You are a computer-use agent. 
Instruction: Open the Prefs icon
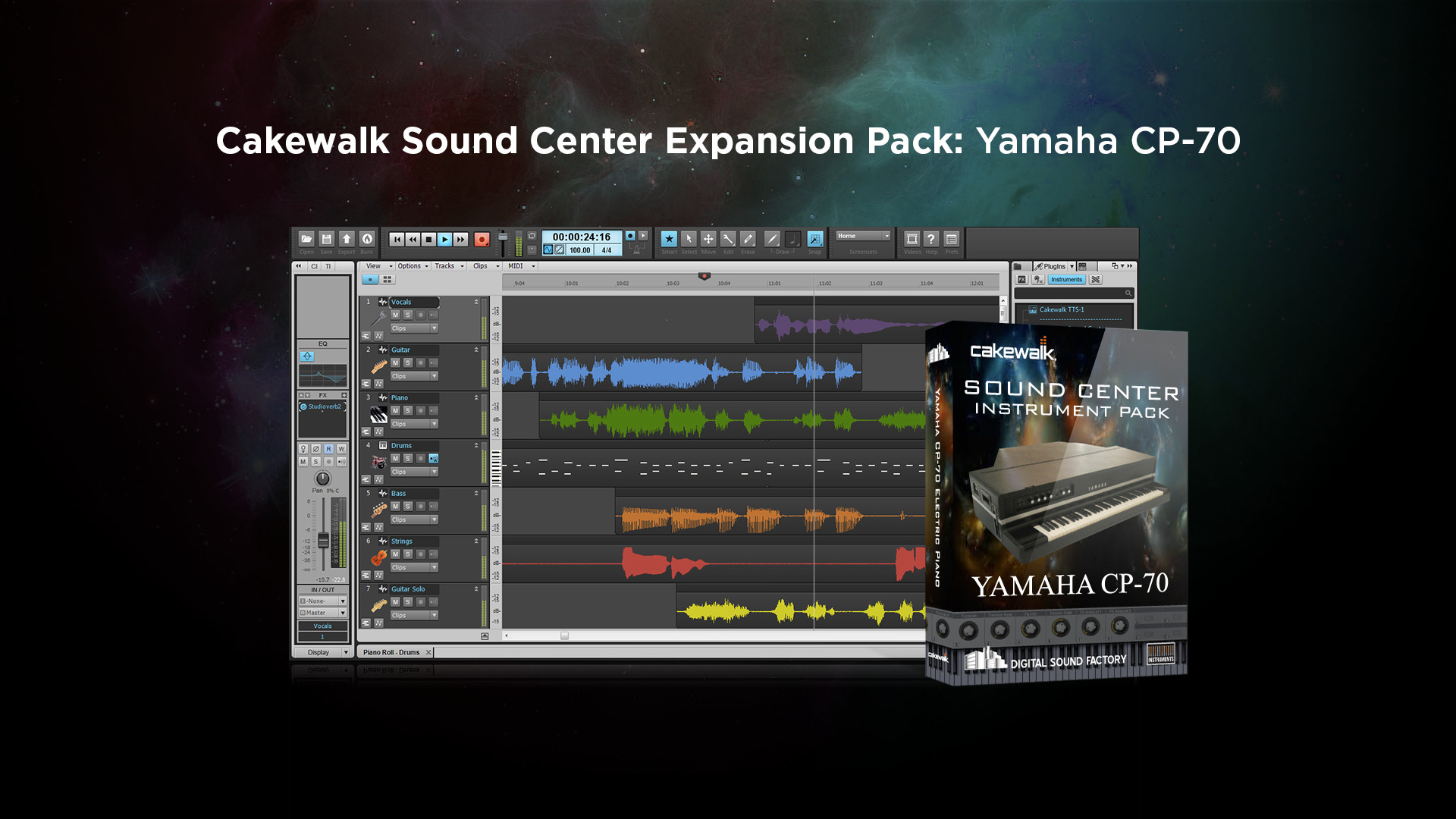point(951,239)
